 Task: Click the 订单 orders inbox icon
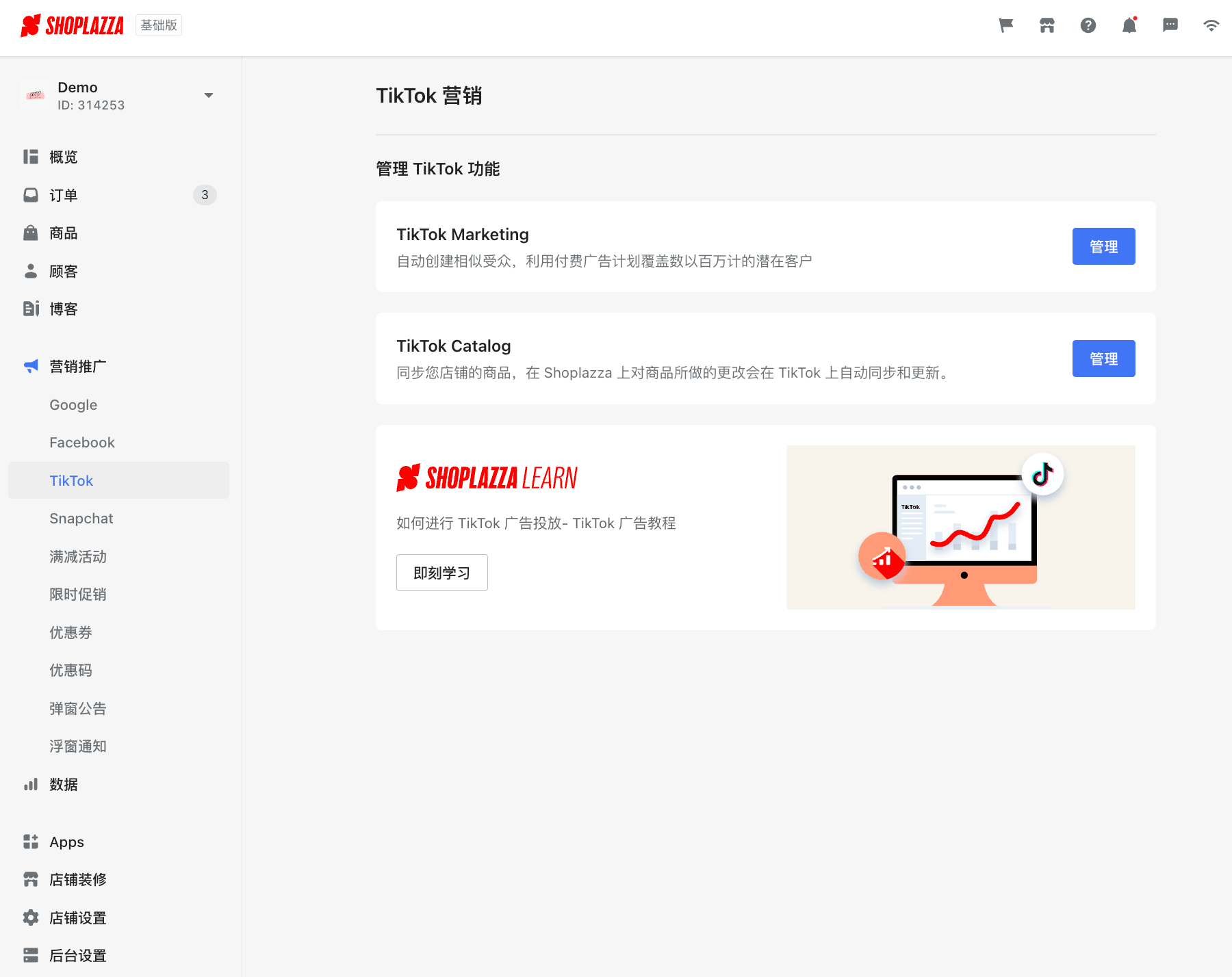click(x=31, y=195)
